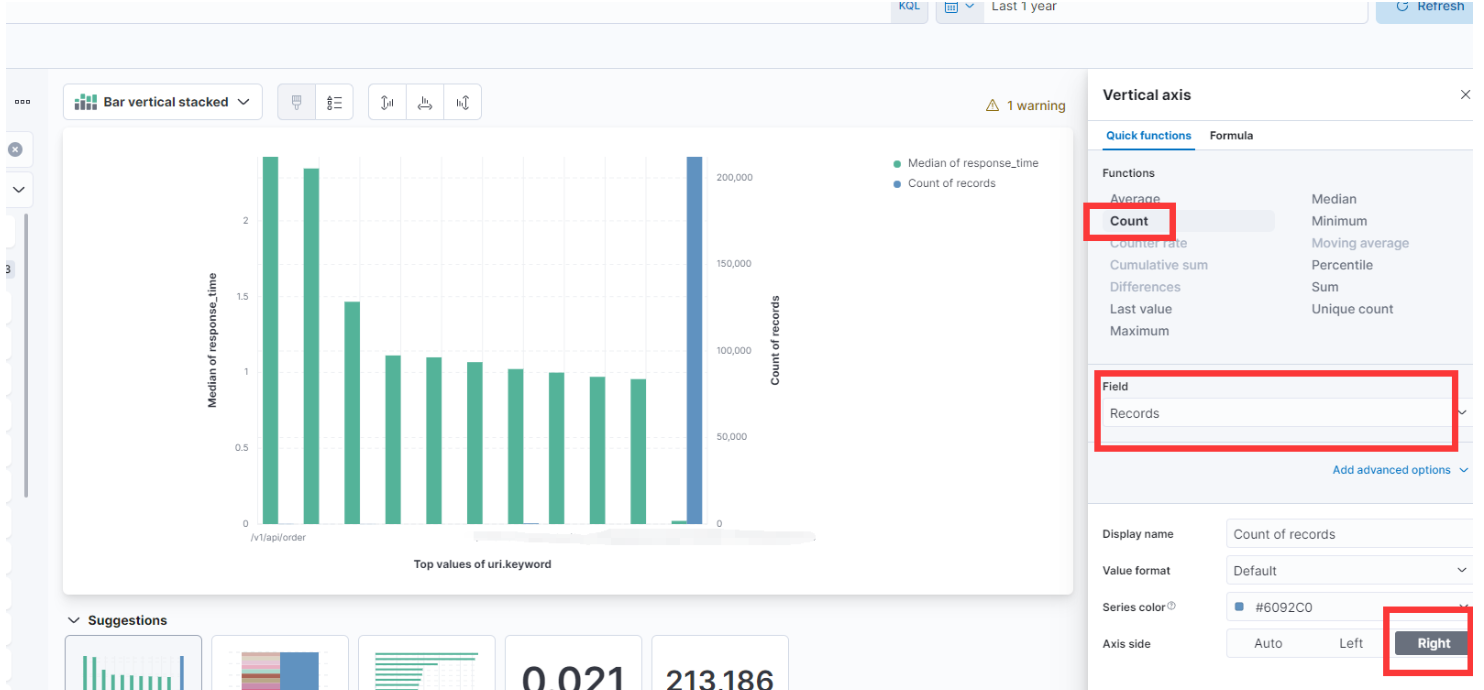
Task: Open Bottom axis settings icon
Action: [x=425, y=102]
